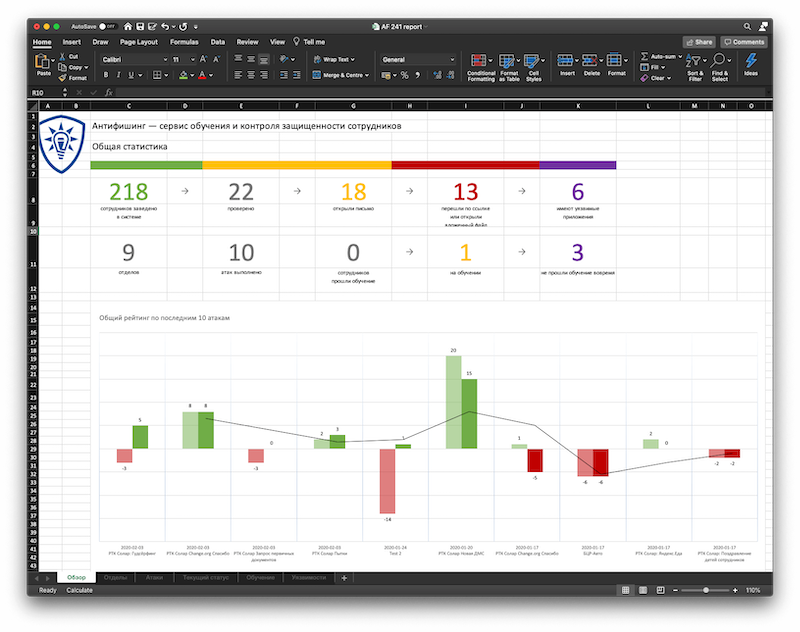
Task: Click the Undo arrow icon
Action: [165, 25]
